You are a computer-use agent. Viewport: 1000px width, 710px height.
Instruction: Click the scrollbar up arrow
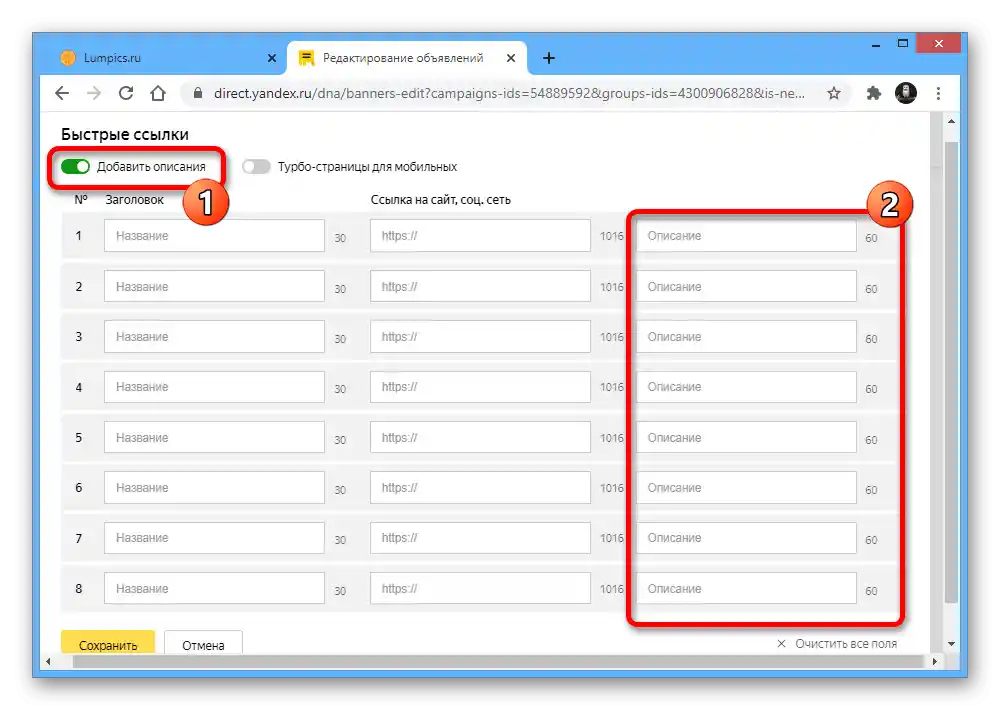click(x=951, y=121)
